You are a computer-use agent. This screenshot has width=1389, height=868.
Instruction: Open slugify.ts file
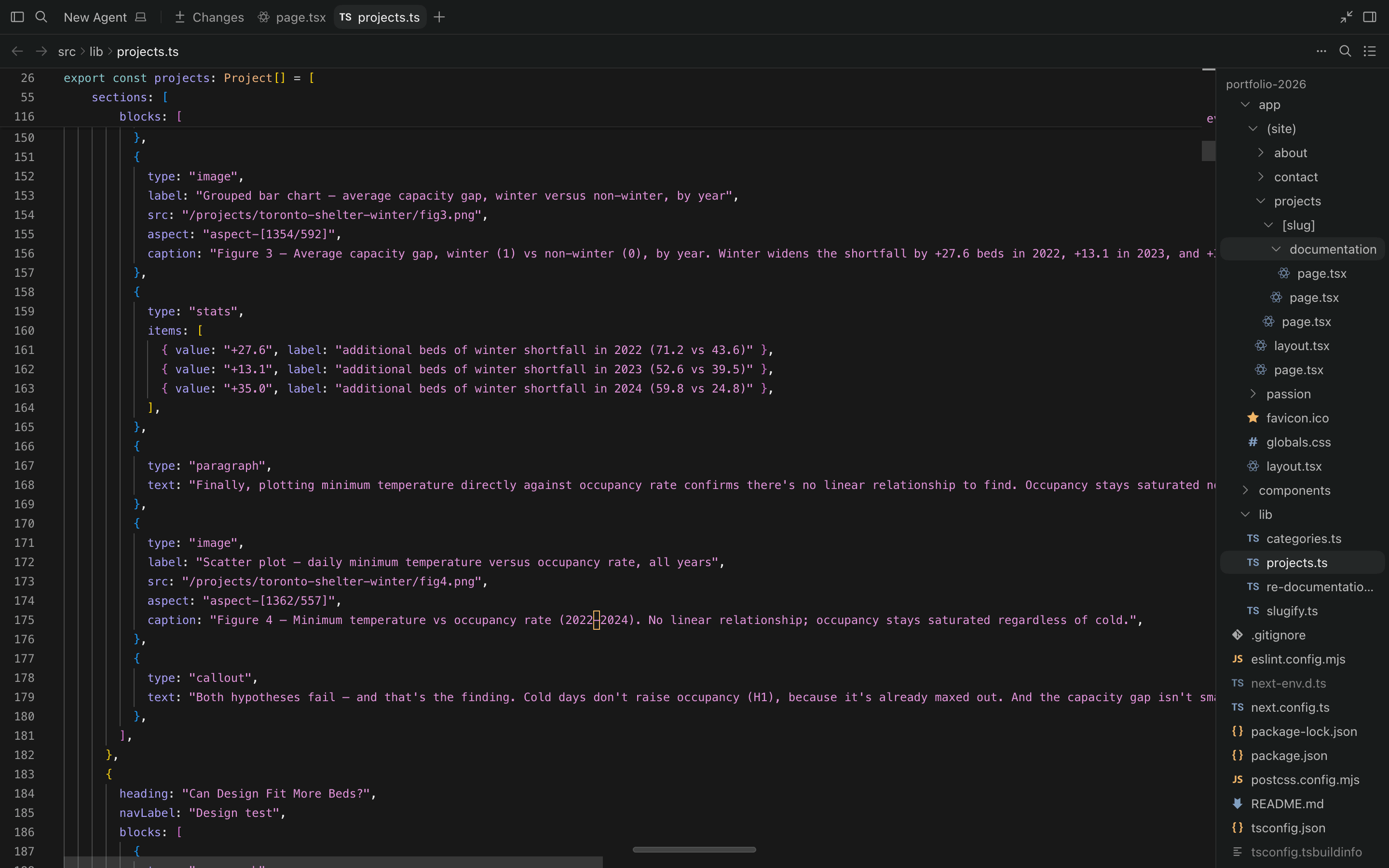click(x=1302, y=611)
